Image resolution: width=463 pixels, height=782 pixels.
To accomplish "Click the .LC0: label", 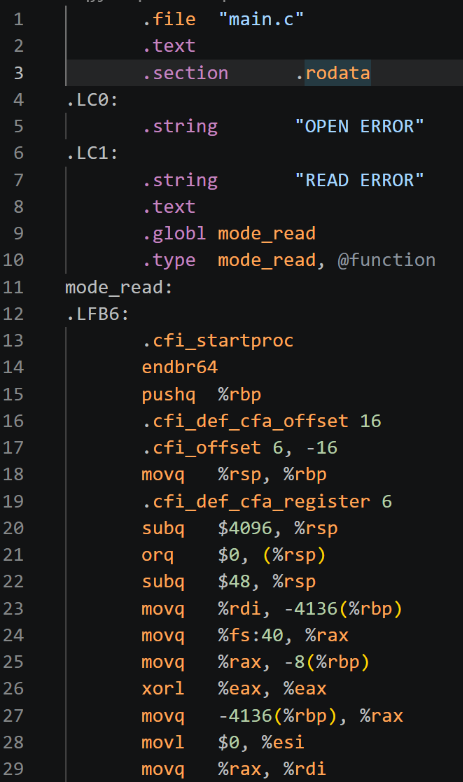I will (92, 100).
